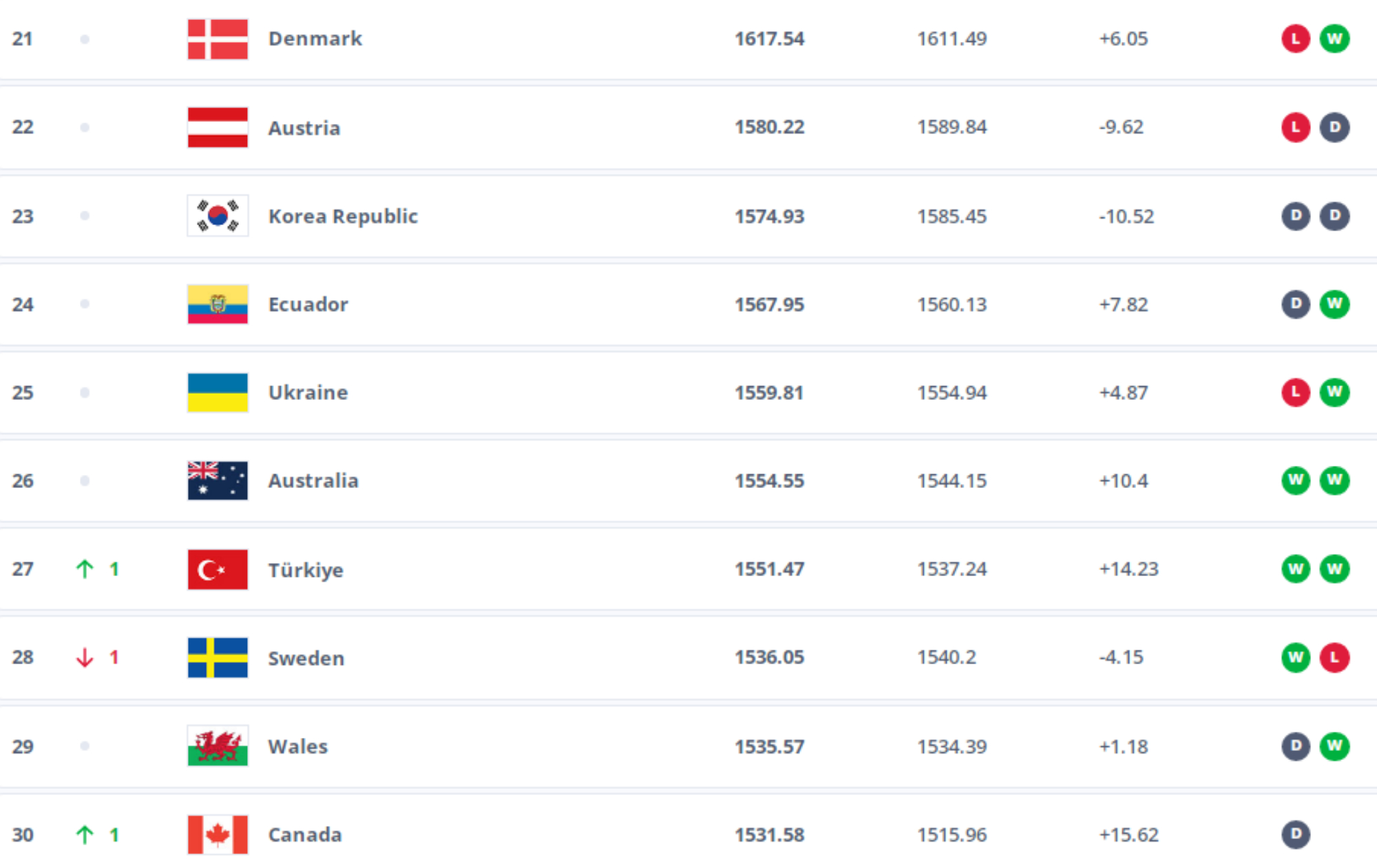Click Ecuador's green W result badge

(x=1334, y=304)
